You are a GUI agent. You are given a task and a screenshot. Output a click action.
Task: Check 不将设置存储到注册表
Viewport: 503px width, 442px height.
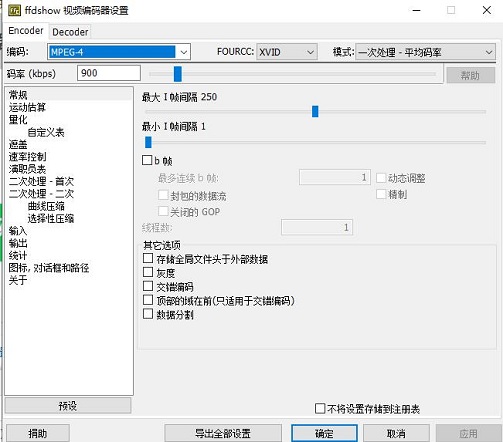(x=320, y=408)
